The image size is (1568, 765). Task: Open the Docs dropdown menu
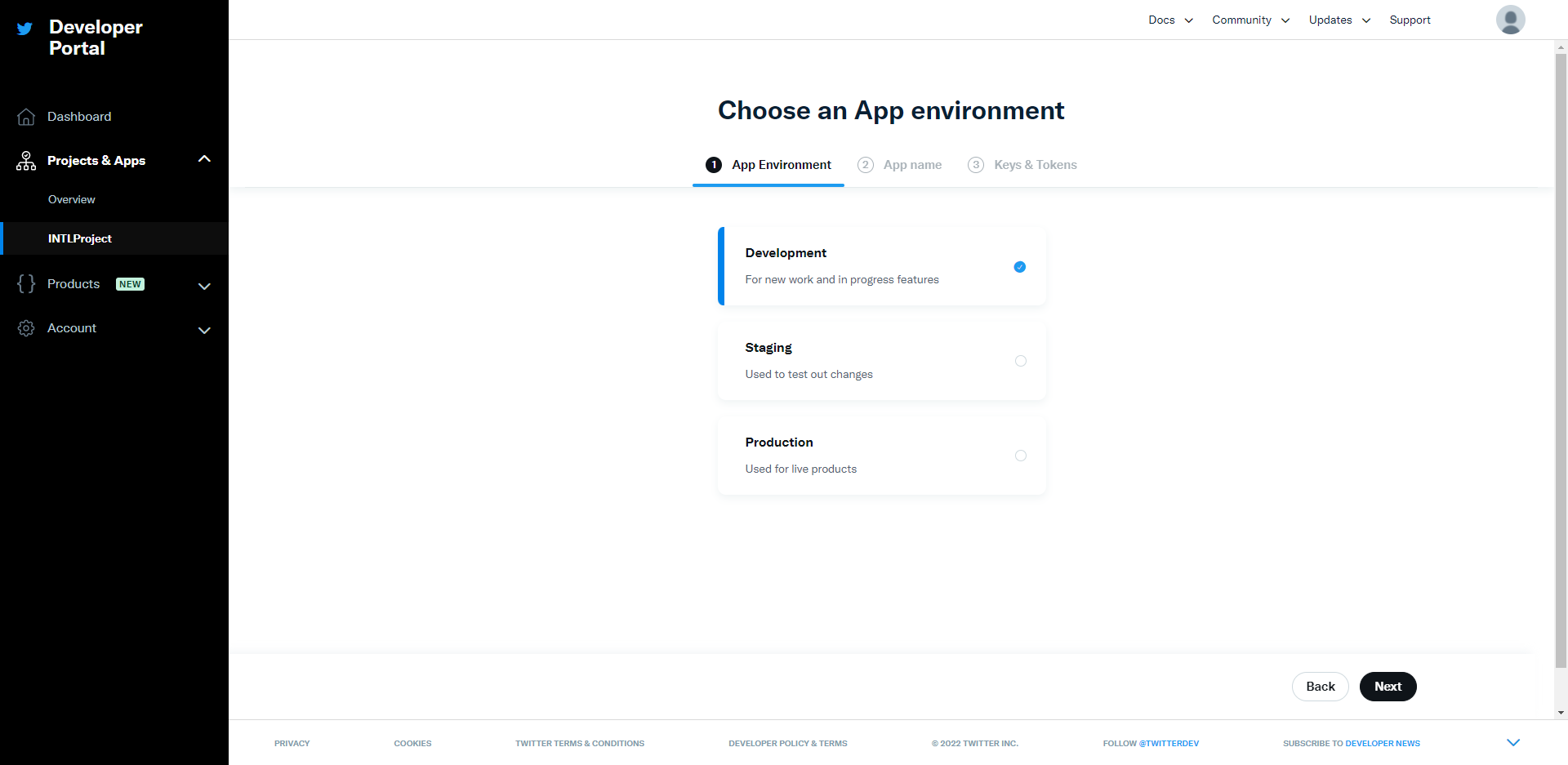[1169, 19]
